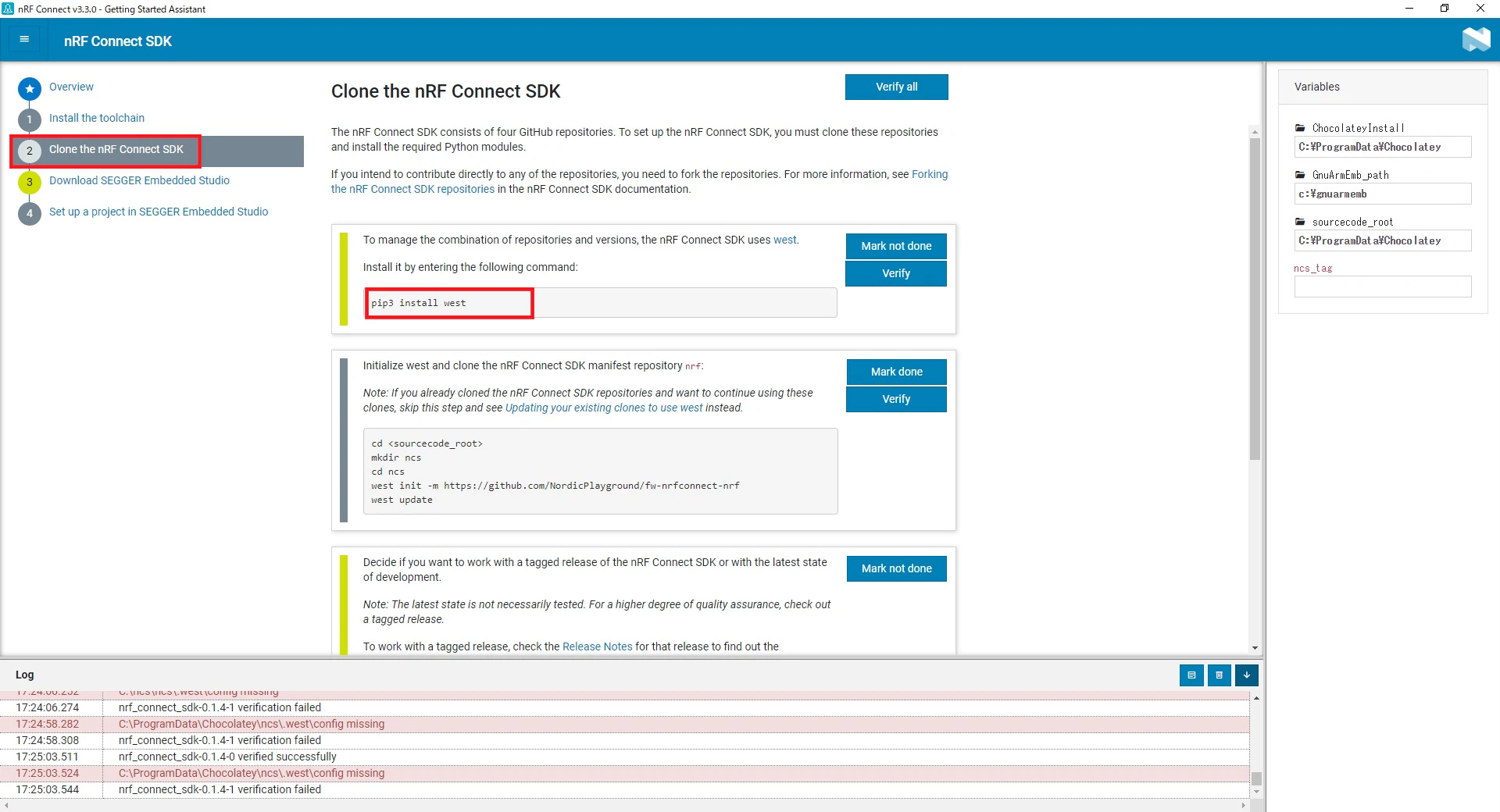
Task: Click the GnuArmEmb_path folder icon
Action: (x=1300, y=175)
